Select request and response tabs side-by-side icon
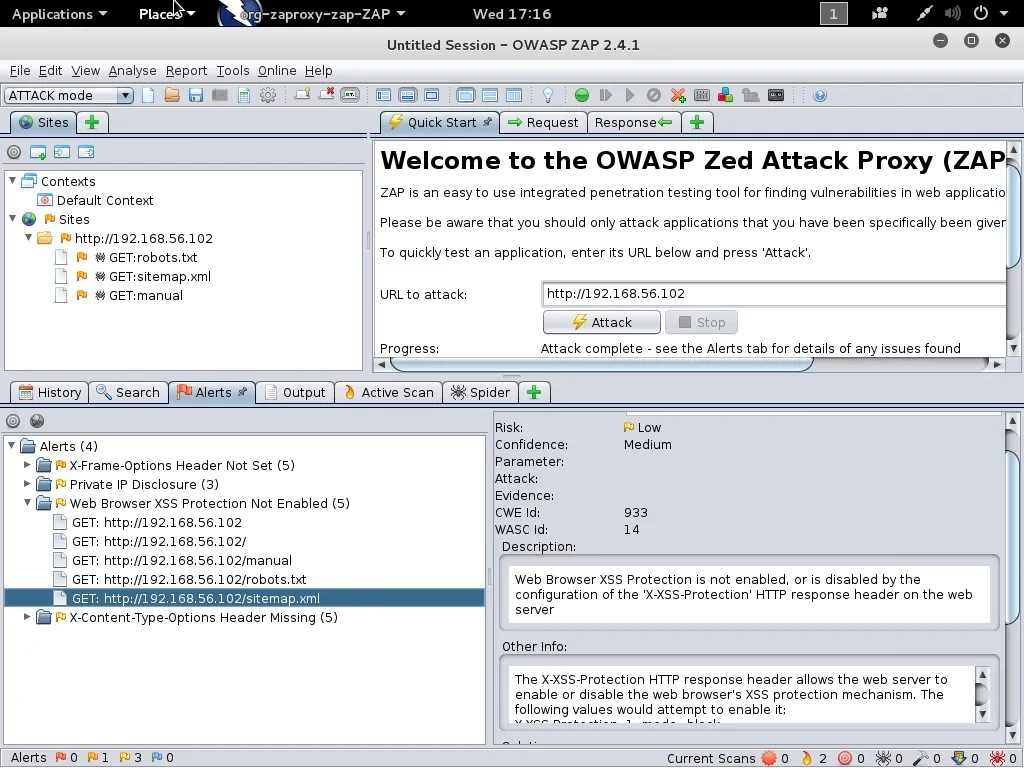The height and width of the screenshot is (768, 1024). click(x=466, y=95)
